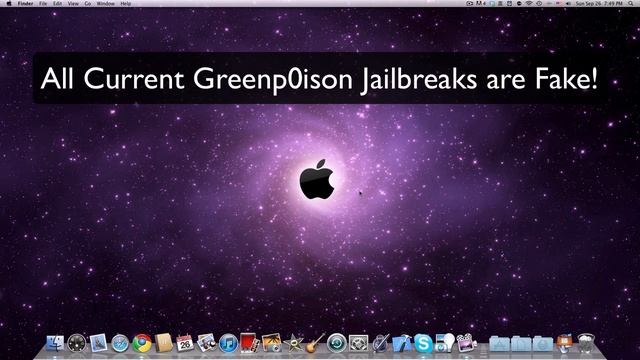Viewport: 640px width, 360px height.
Task: Open iCal calendar showing 26
Action: point(185,343)
